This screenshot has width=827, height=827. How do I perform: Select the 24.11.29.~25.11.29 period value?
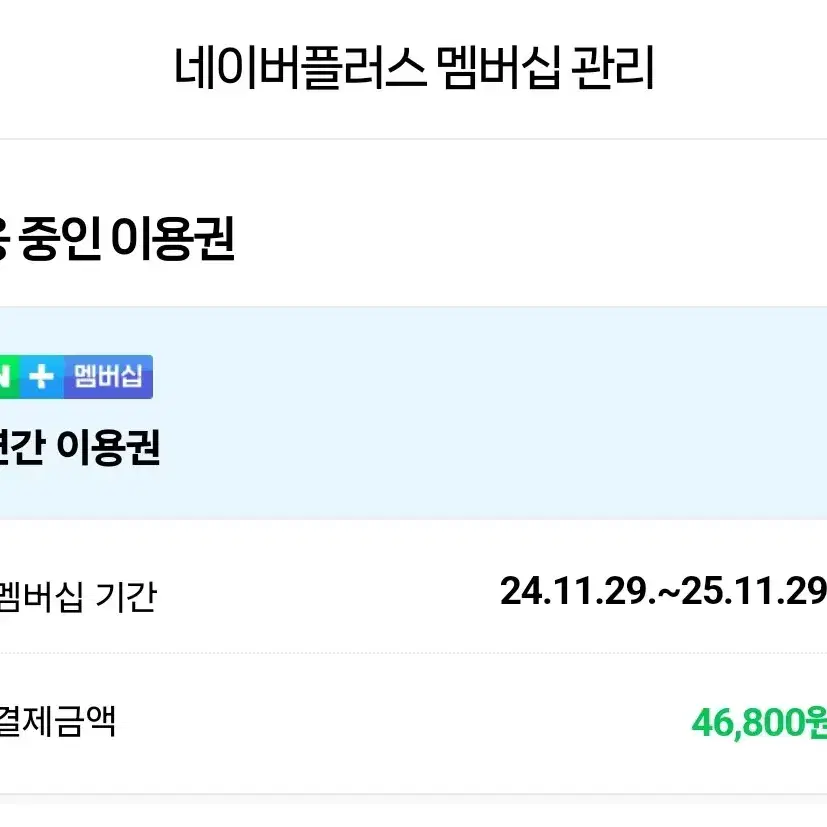click(x=663, y=591)
